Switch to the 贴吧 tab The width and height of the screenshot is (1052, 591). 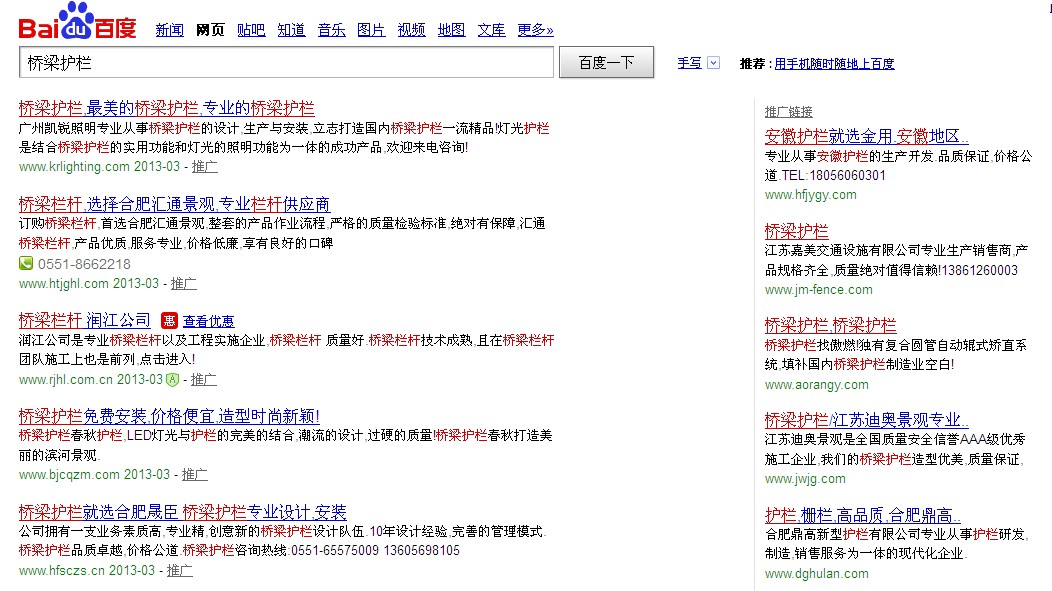pyautogui.click(x=251, y=30)
